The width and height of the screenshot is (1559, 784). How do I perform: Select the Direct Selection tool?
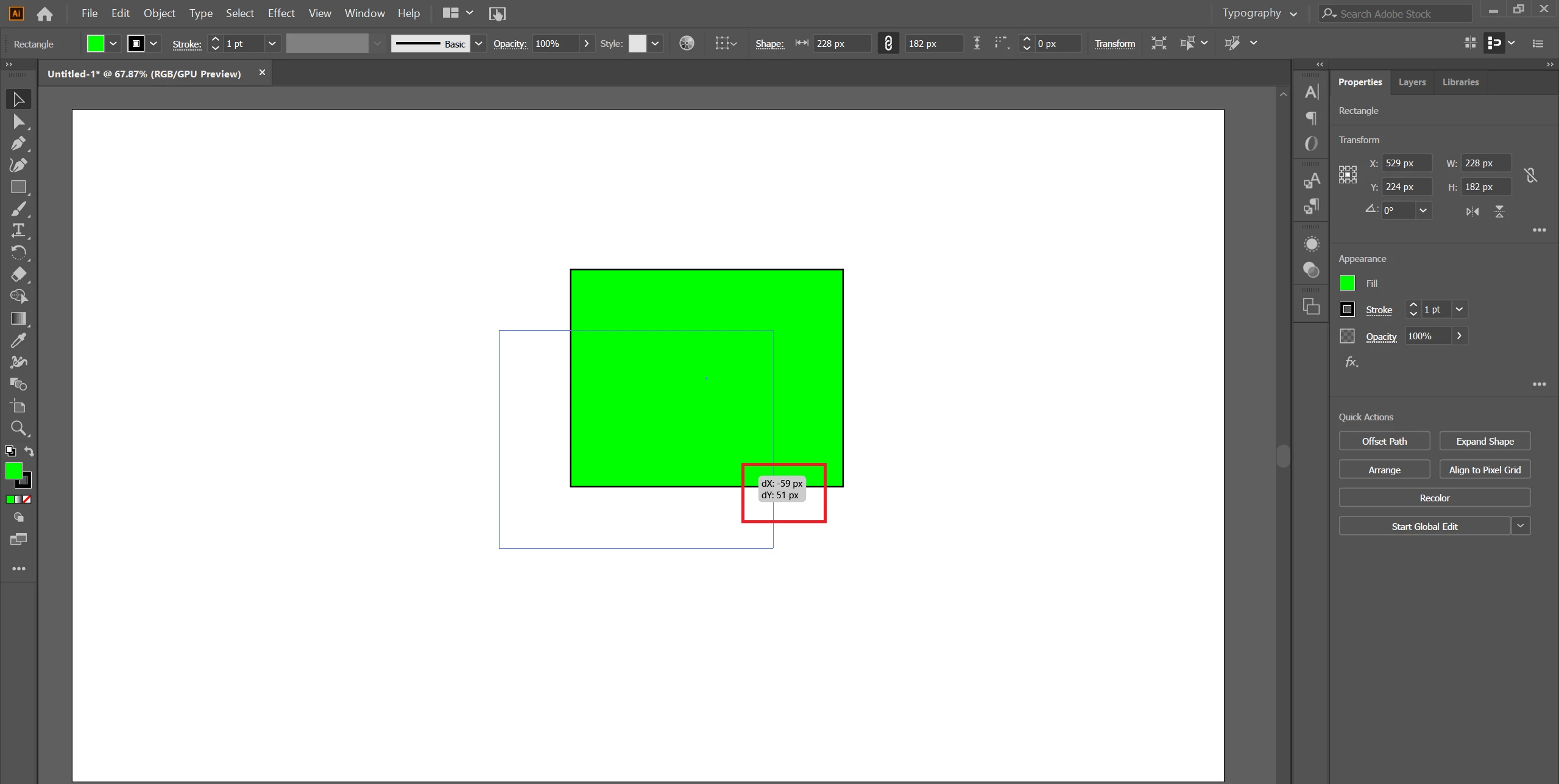pos(18,122)
